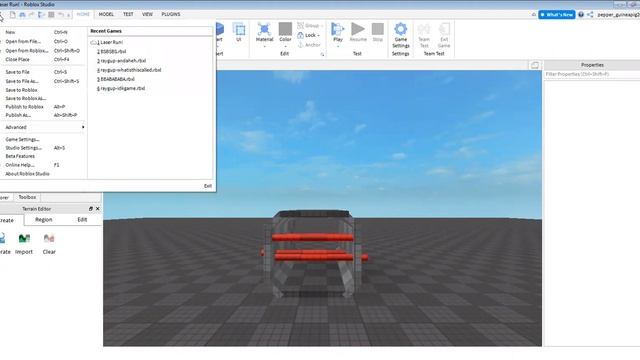Close the Terrain Editor panel

[98, 209]
